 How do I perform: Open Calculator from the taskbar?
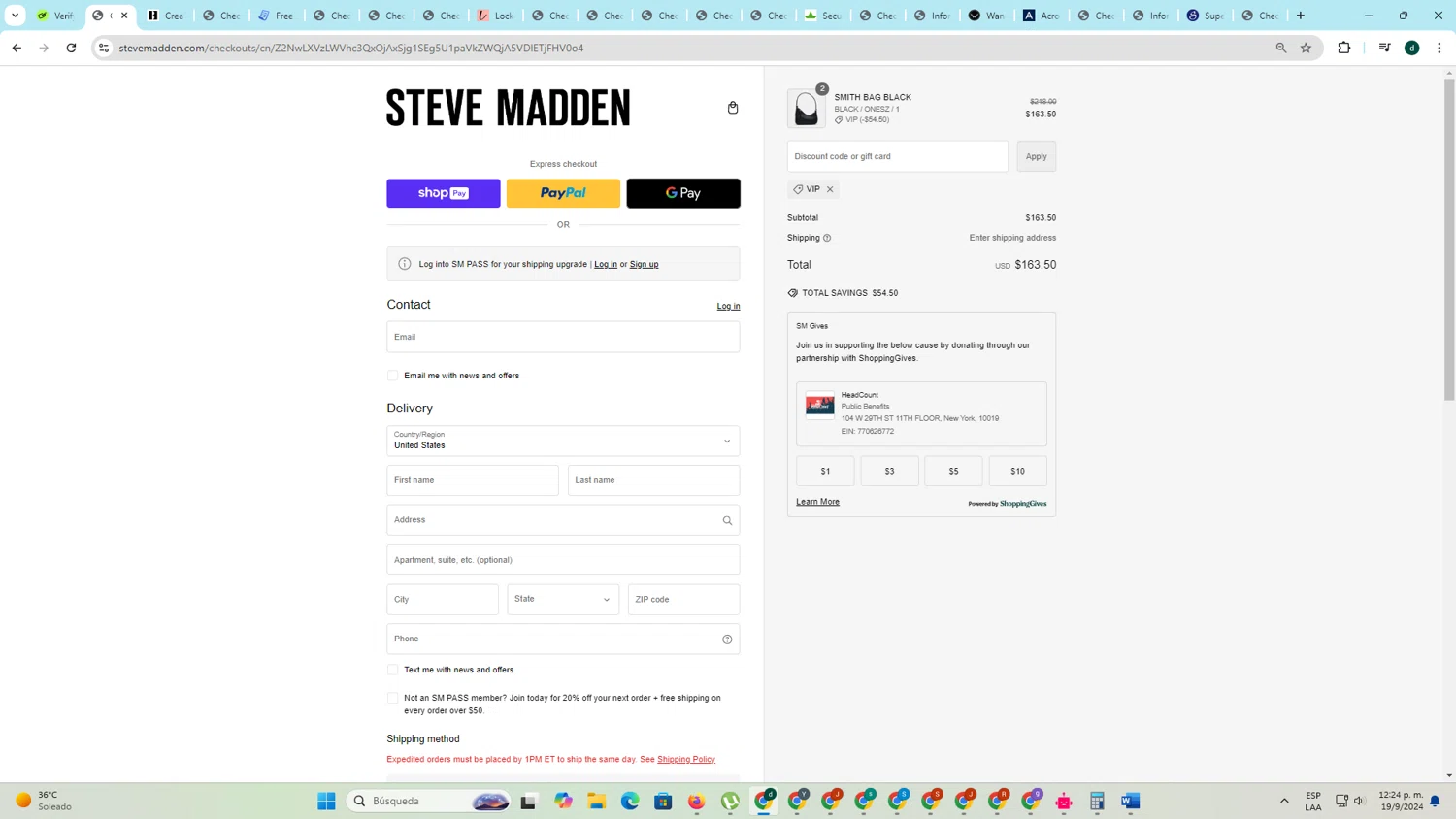point(1097,801)
